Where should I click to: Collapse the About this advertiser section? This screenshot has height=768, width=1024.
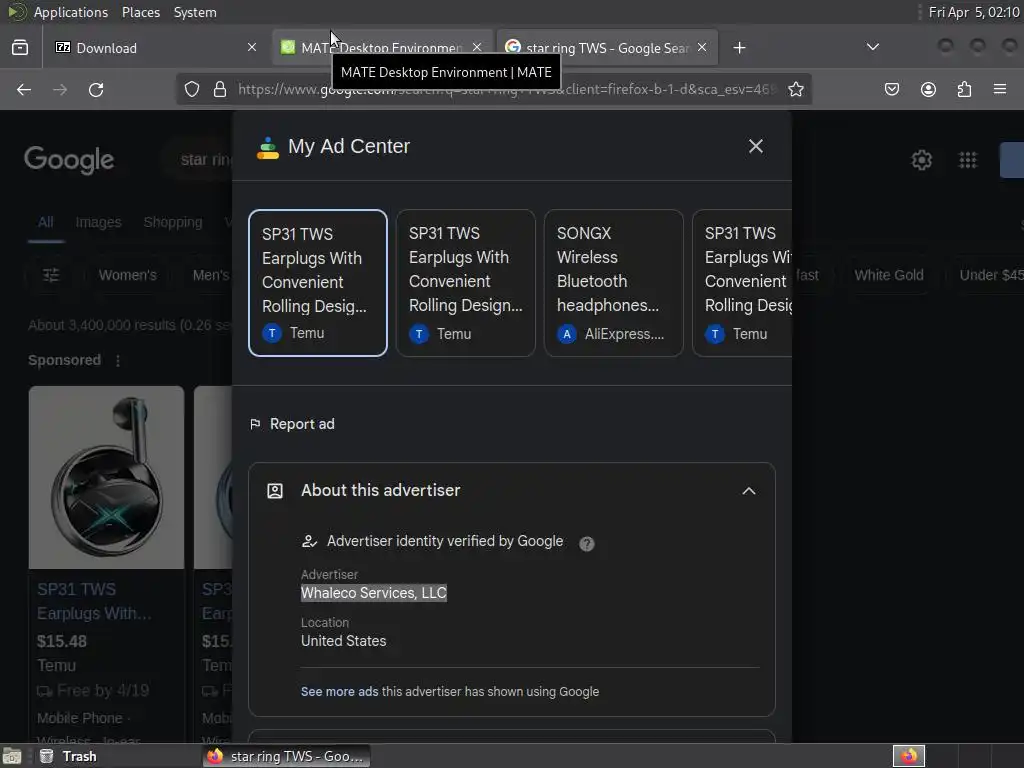coord(749,491)
